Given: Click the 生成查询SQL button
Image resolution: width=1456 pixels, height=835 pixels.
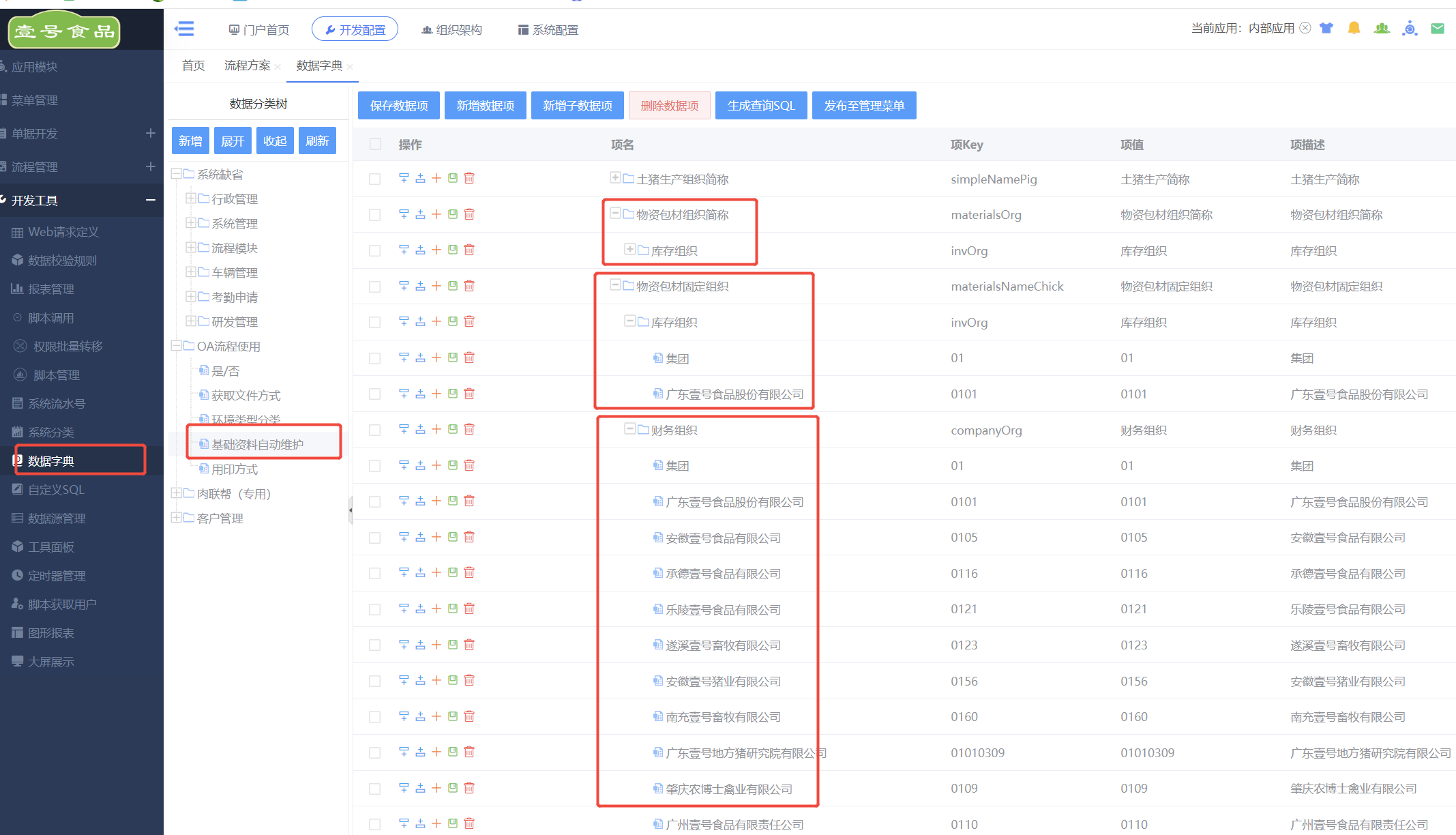Looking at the screenshot, I should [761, 106].
